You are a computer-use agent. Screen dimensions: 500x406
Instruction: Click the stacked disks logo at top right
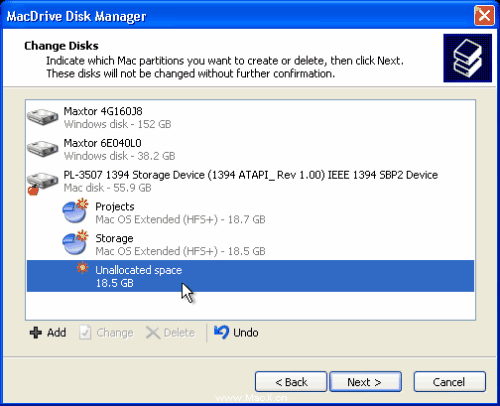(x=467, y=58)
